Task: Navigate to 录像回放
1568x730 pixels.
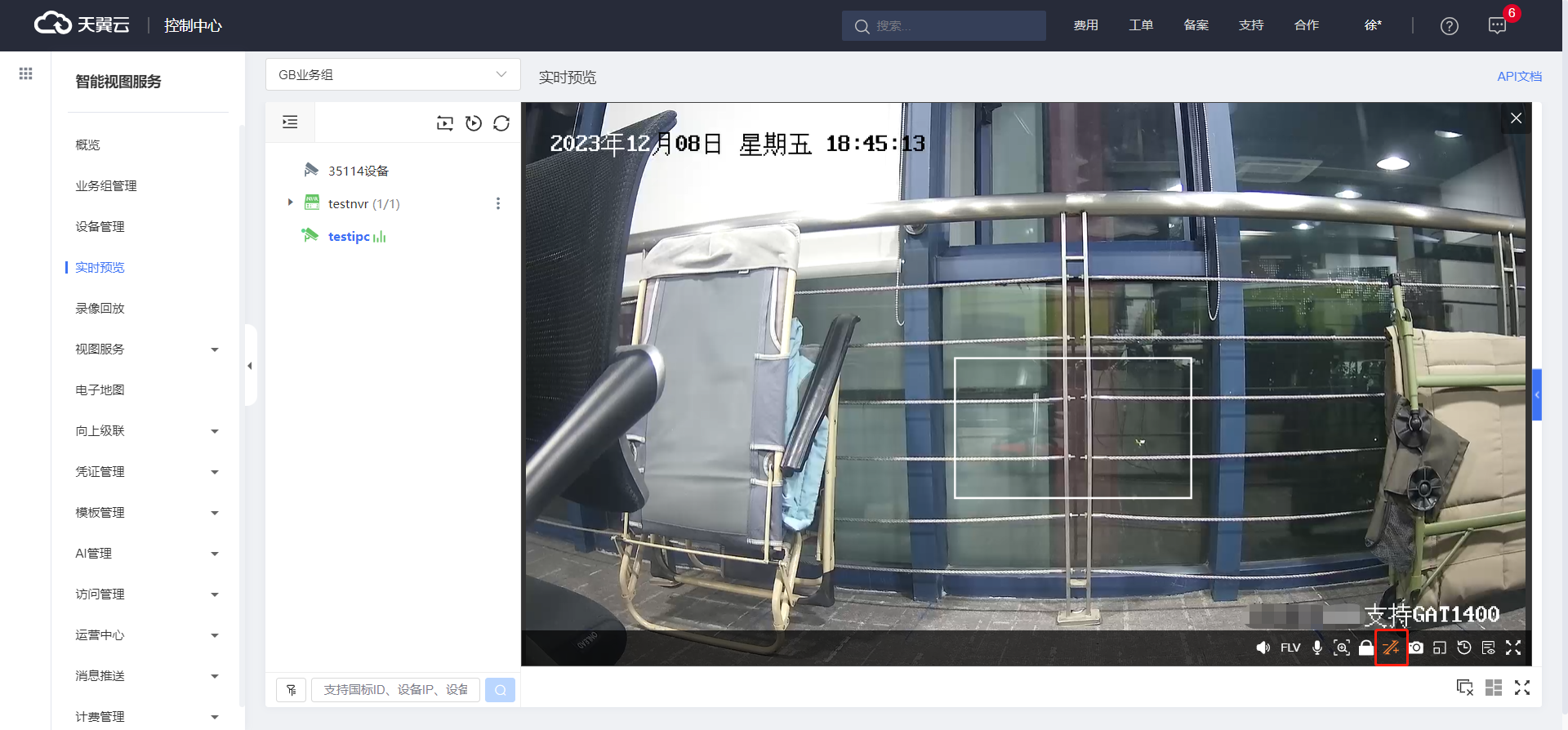Action: 100,308
